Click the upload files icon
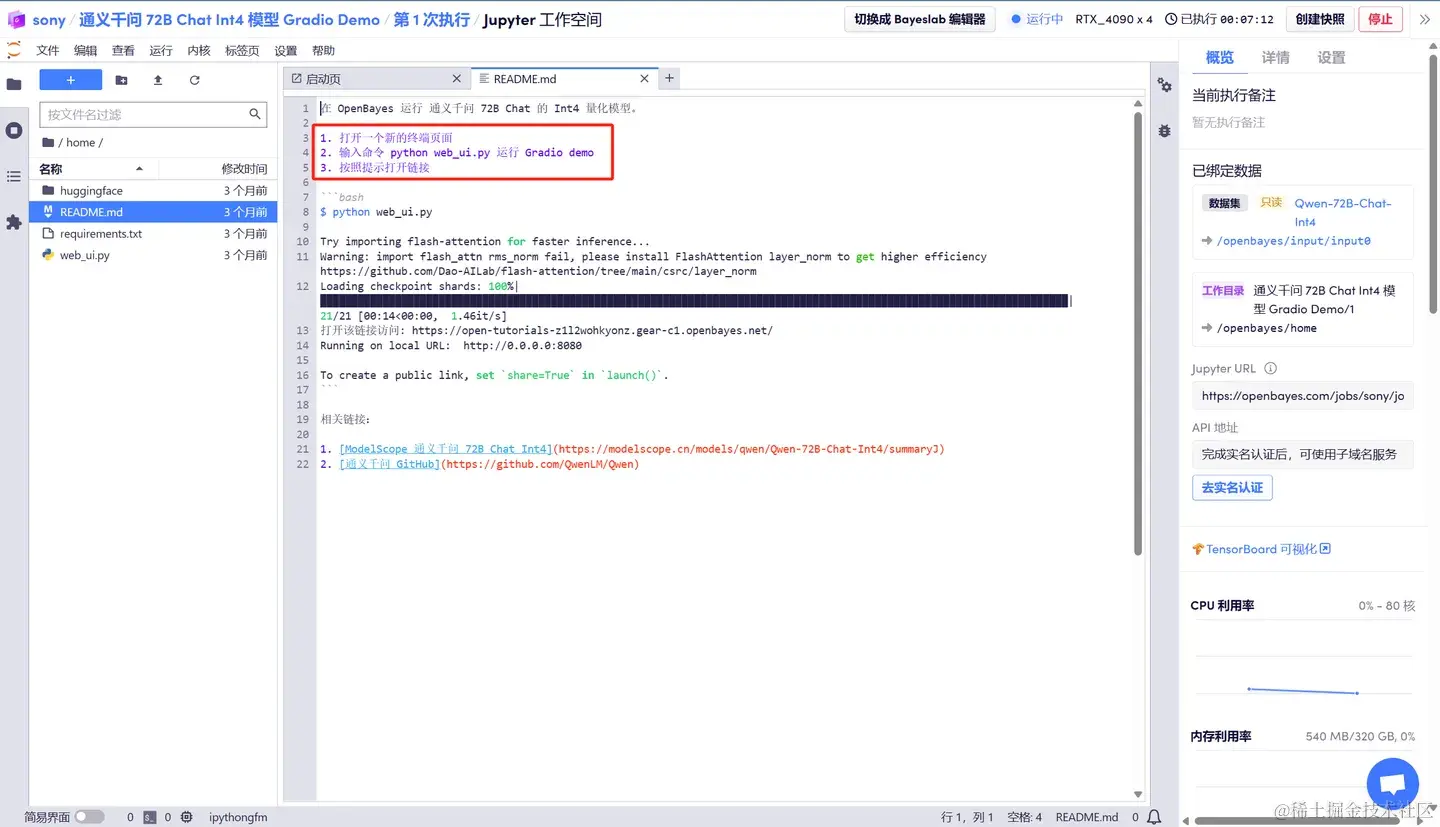 pos(158,80)
